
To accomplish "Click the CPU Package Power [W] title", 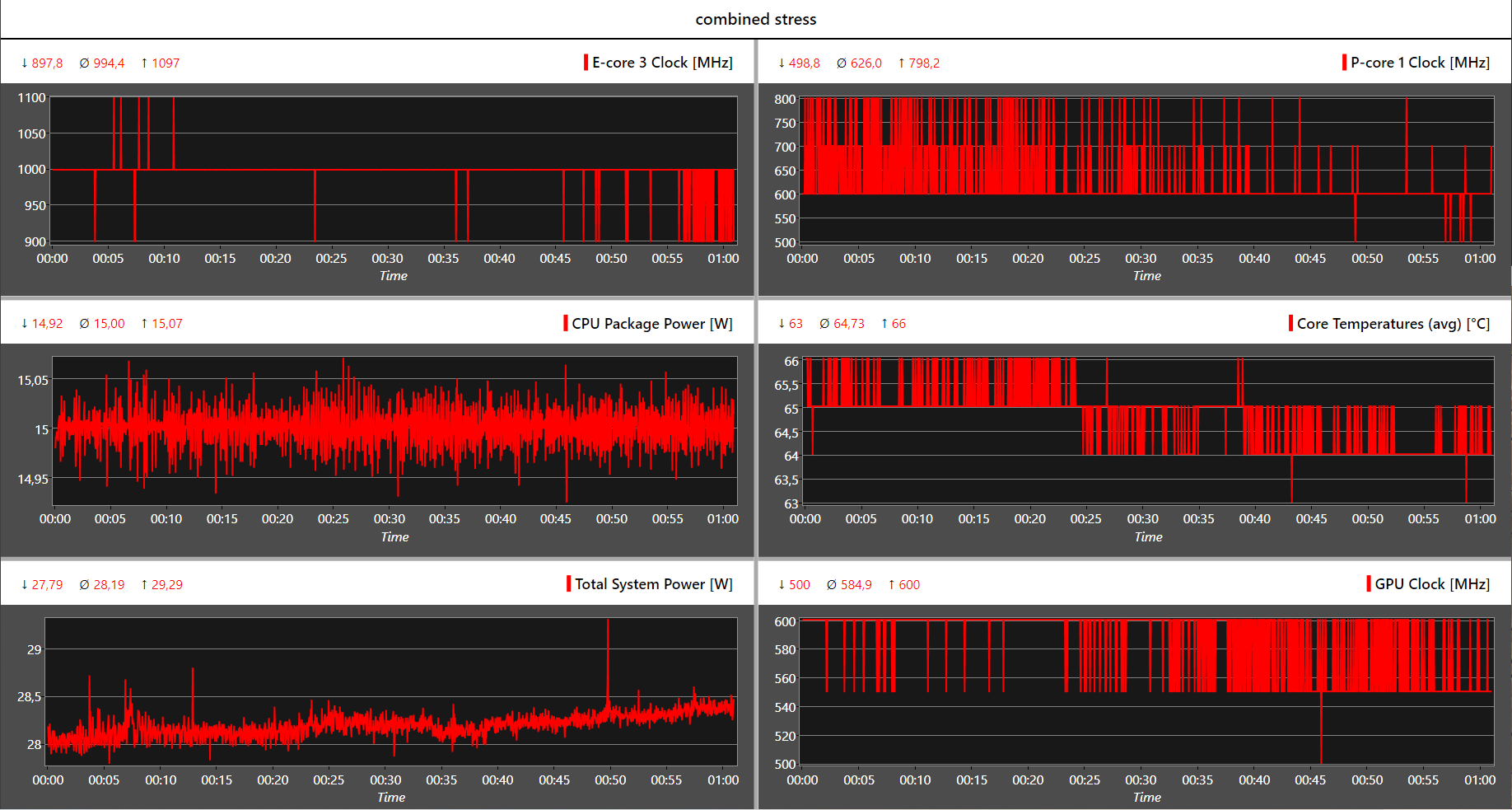I will 651,323.
